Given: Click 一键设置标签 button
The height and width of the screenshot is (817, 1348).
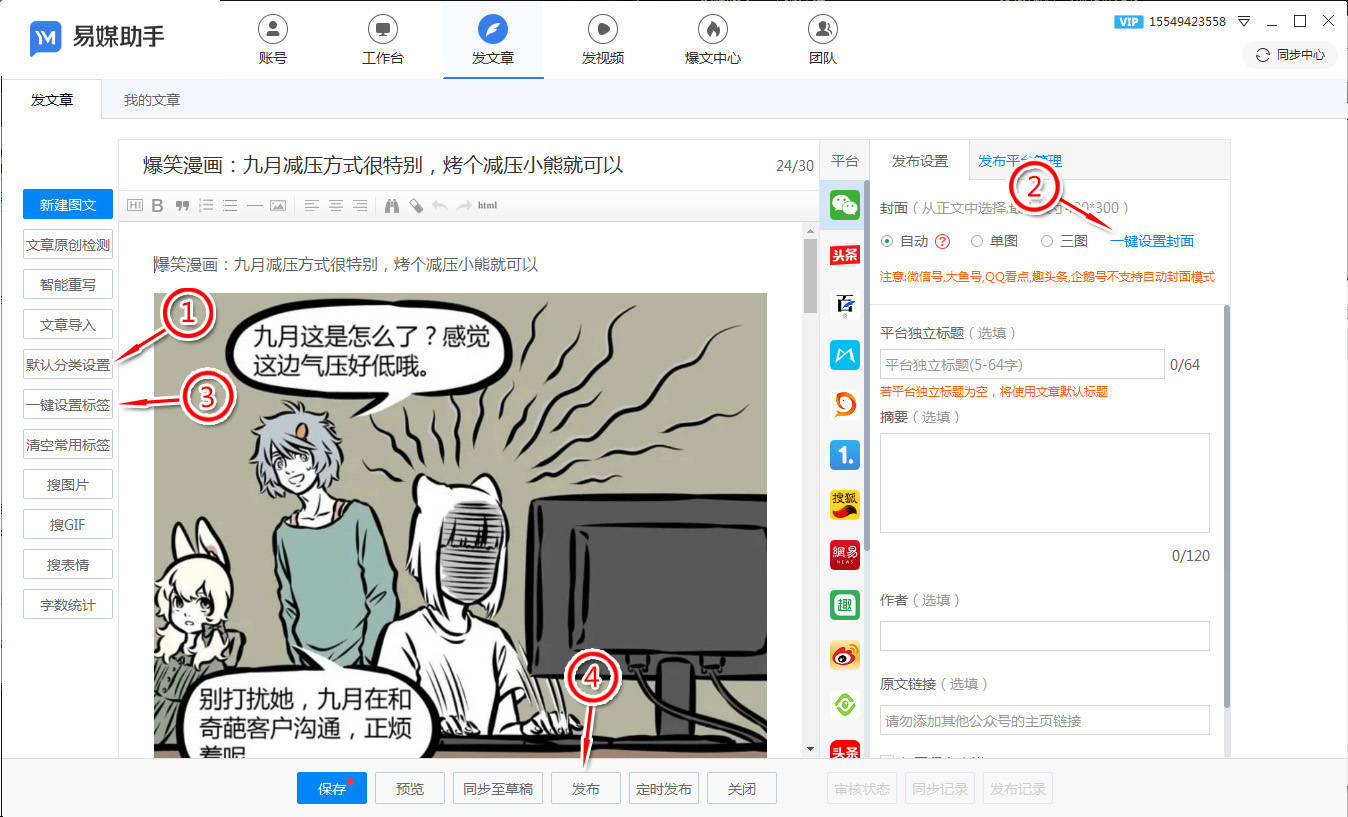Looking at the screenshot, I should click(68, 405).
